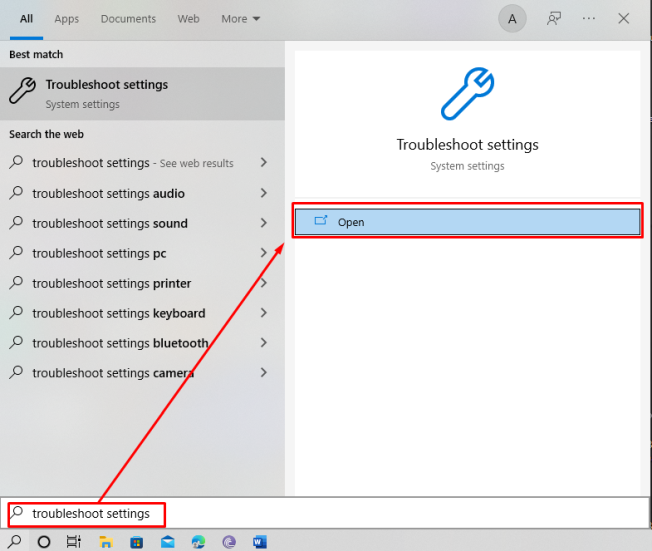Click the magnifier icon next to 'troubleshoot settings sound'
Image resolution: width=652 pixels, height=551 pixels.
[16, 222]
